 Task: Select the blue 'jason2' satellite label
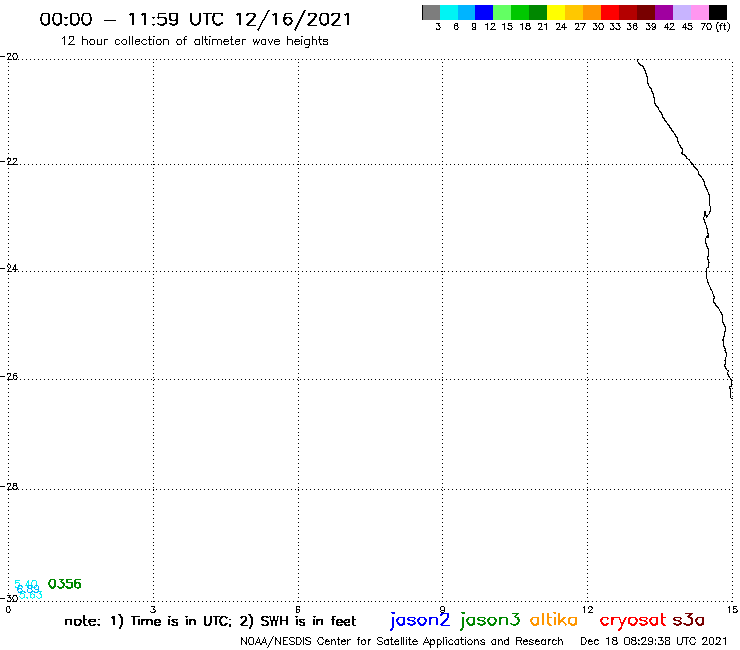tap(420, 620)
